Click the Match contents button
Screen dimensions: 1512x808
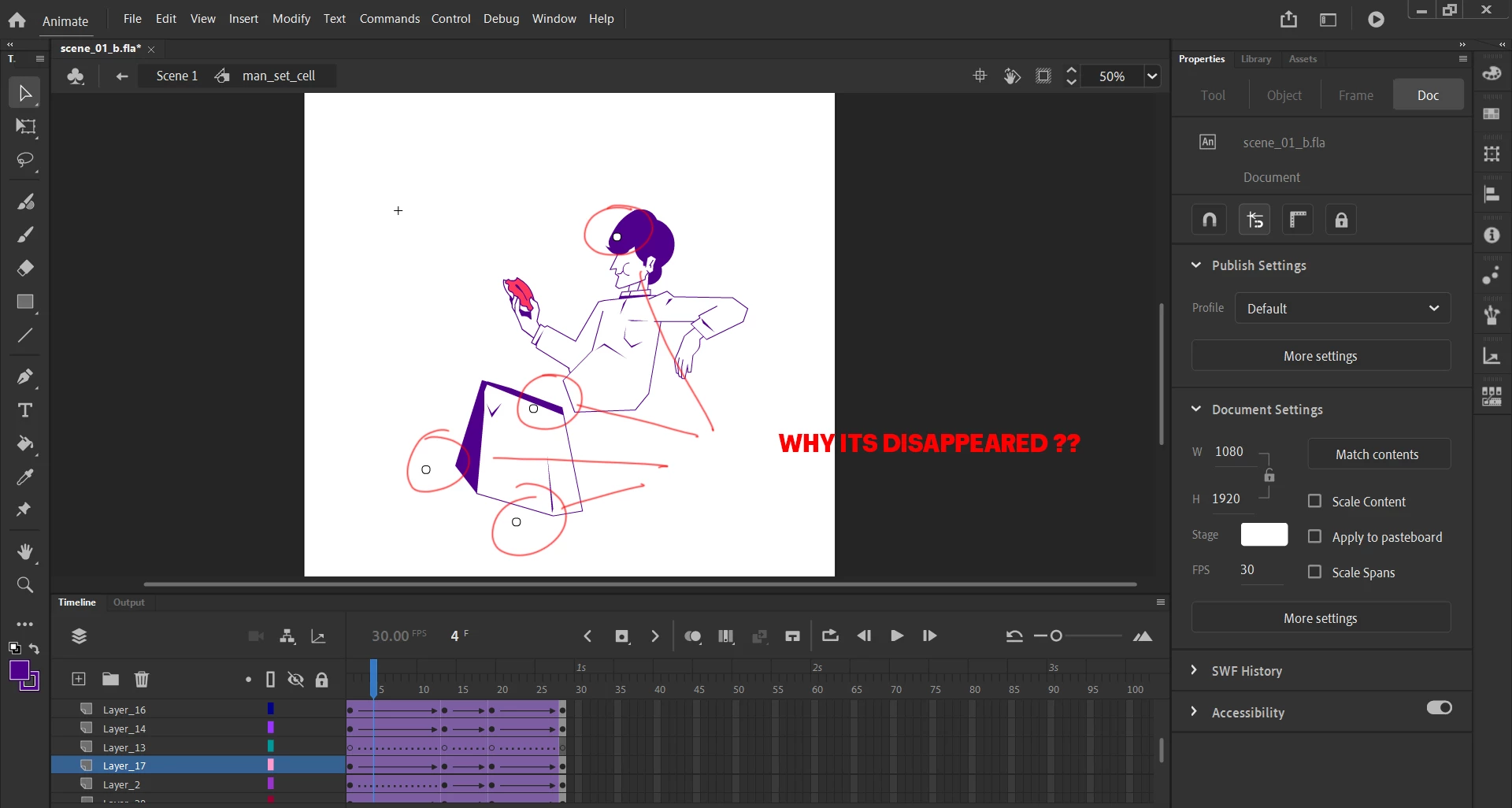(1377, 454)
